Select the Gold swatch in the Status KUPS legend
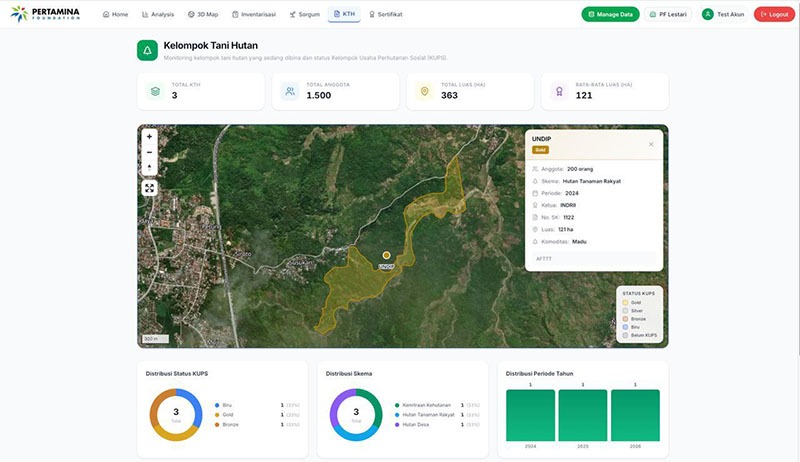The image size is (800, 462). 626,302
